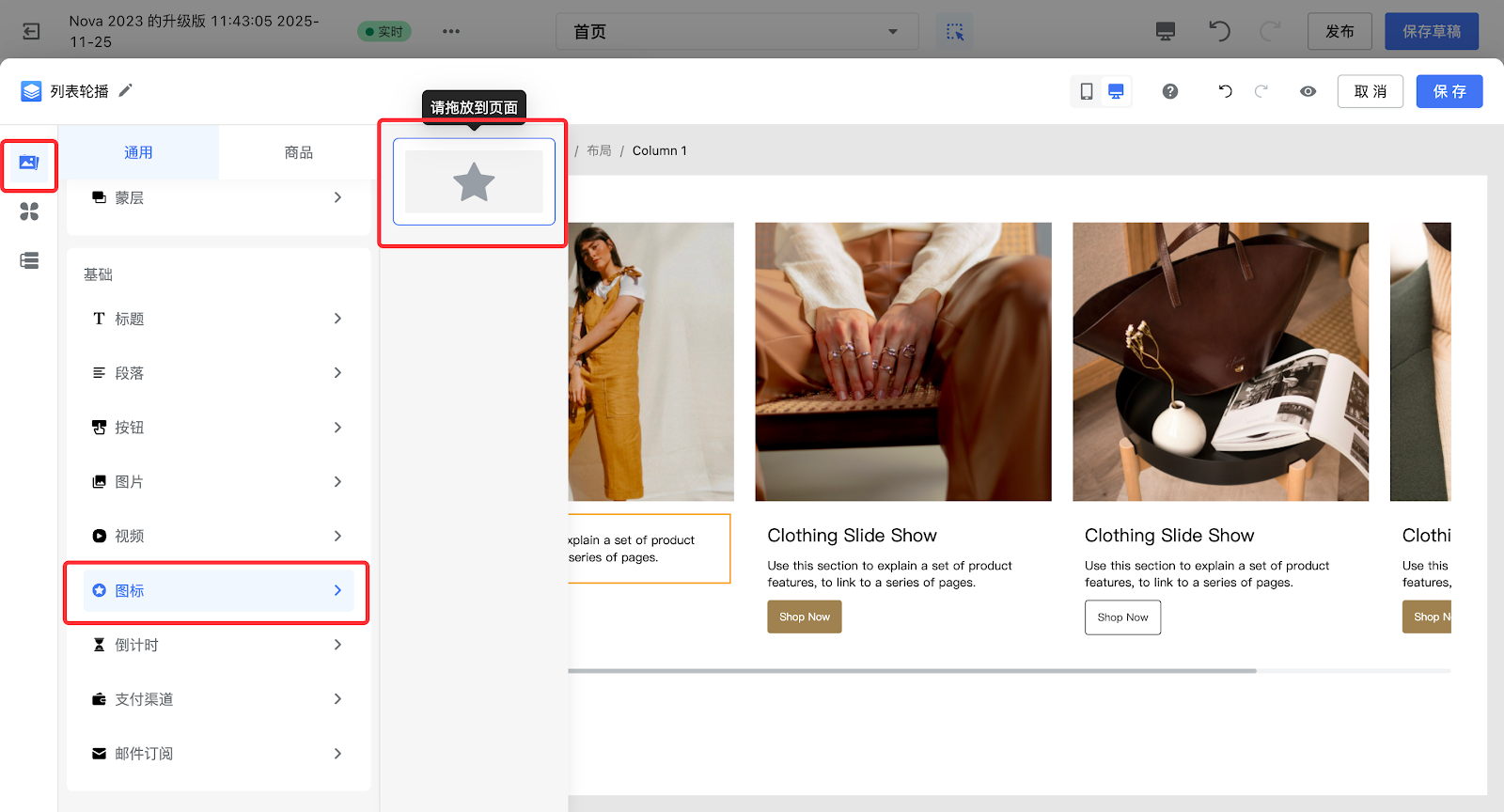Toggle the eye preview icon
Image resolution: width=1504 pixels, height=812 pixels.
click(x=1308, y=91)
